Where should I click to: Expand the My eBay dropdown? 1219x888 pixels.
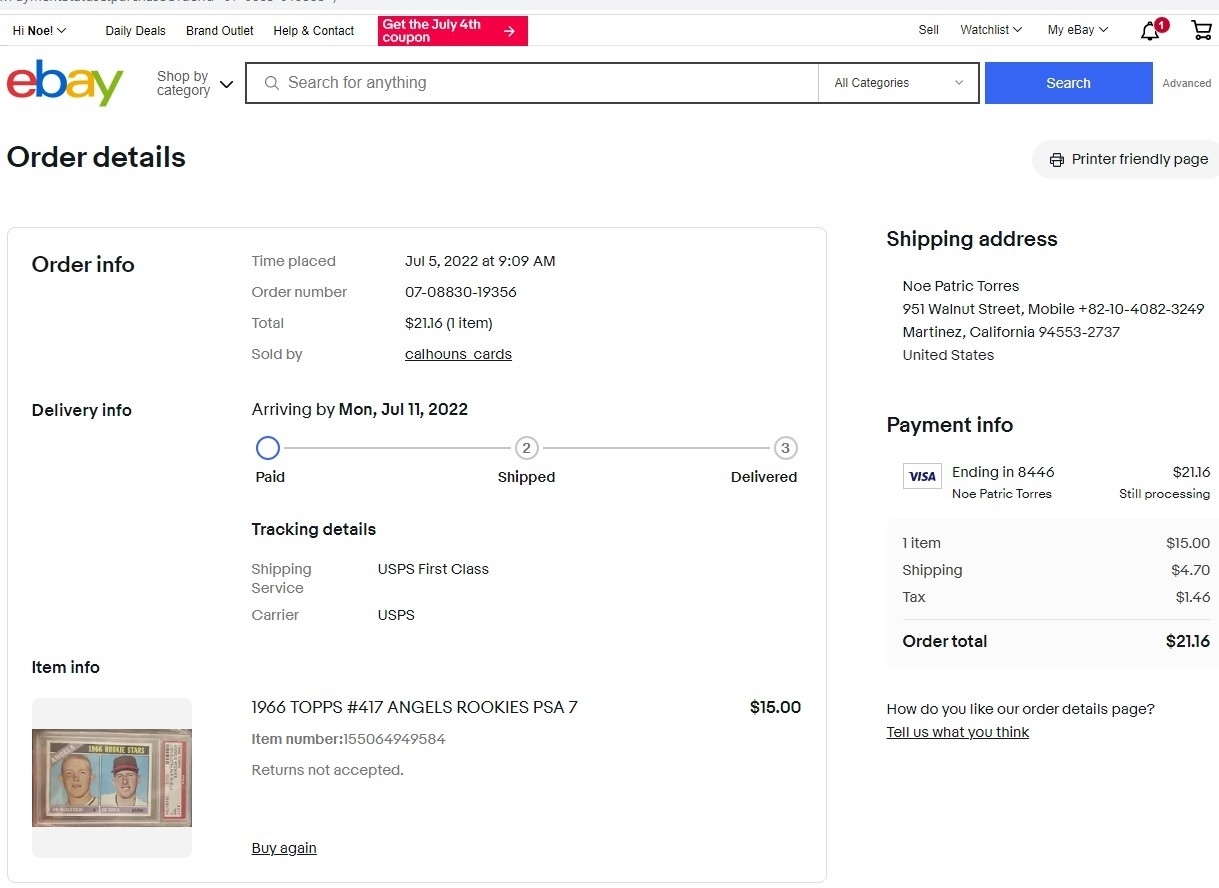1078,30
